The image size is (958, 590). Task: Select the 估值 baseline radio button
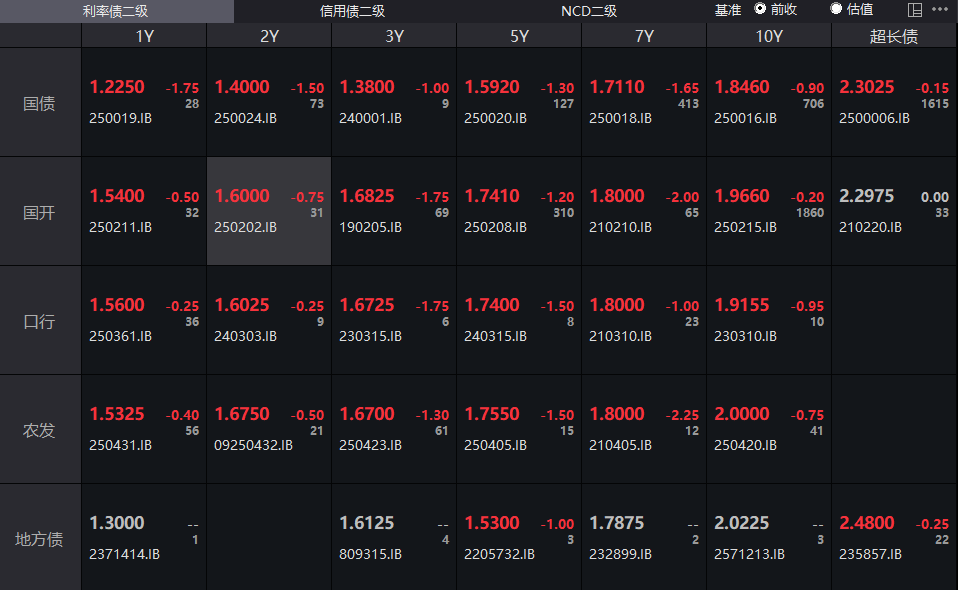(836, 9)
